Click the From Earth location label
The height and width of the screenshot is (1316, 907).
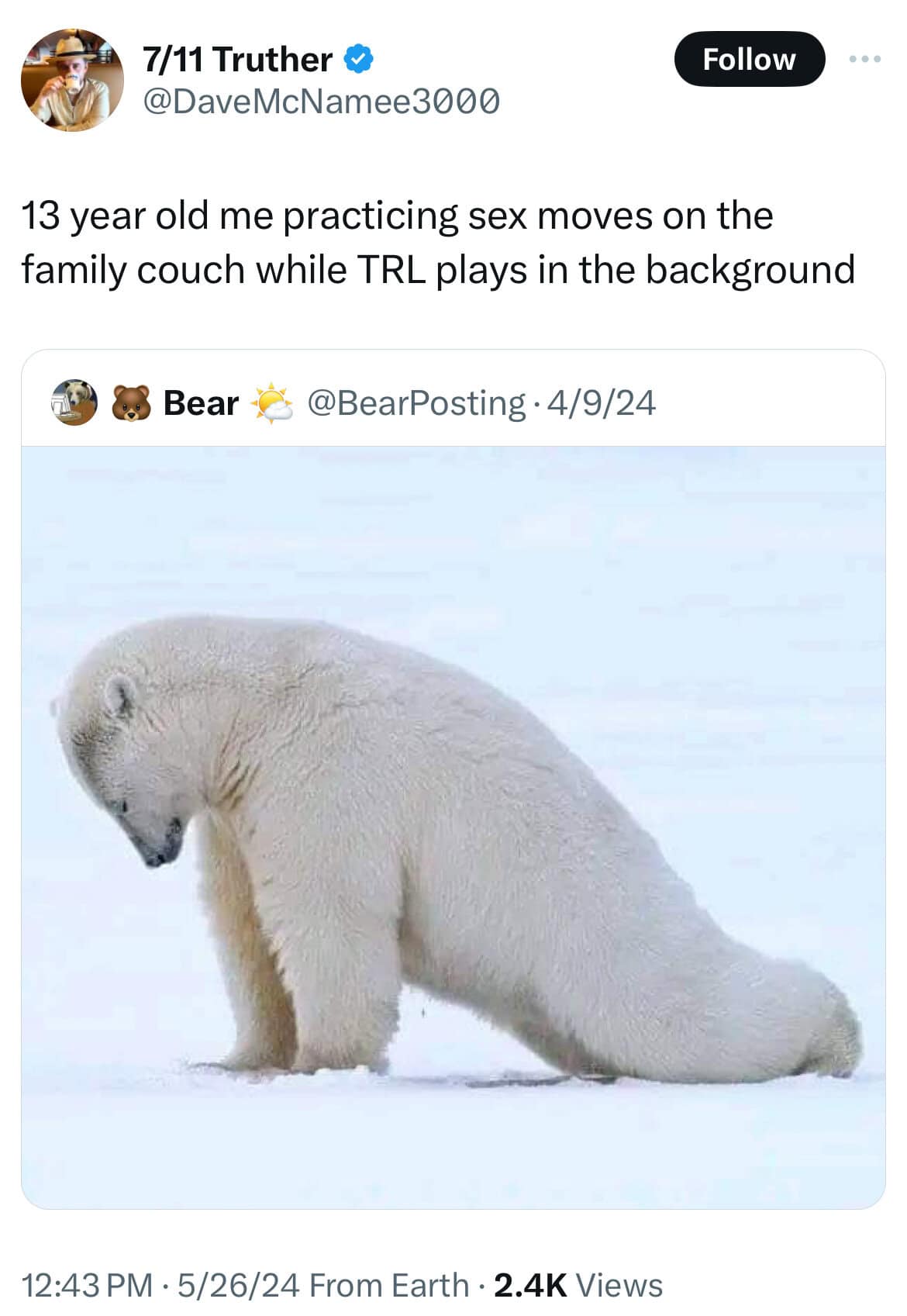(x=389, y=1285)
